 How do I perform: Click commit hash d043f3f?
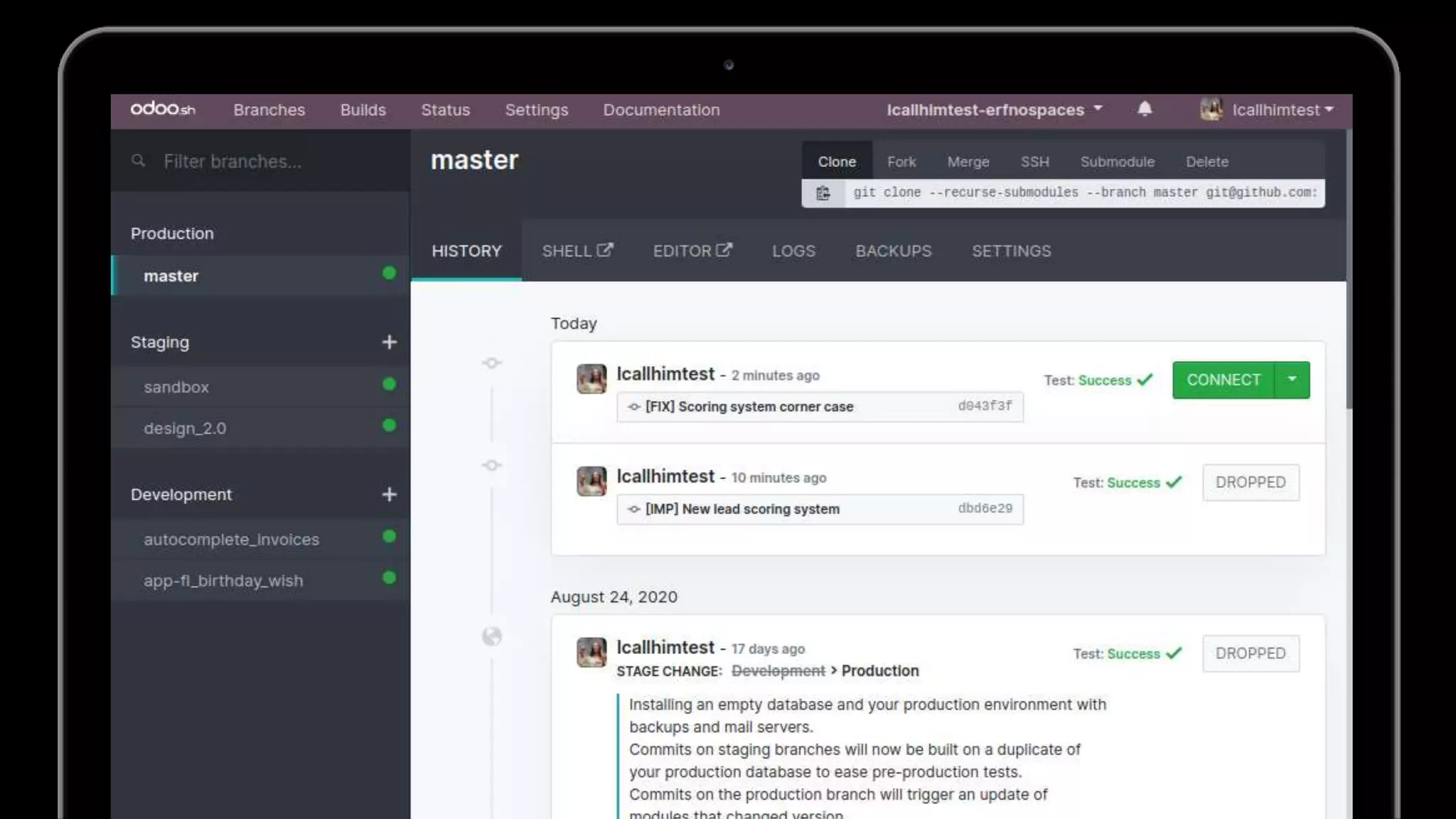(985, 406)
